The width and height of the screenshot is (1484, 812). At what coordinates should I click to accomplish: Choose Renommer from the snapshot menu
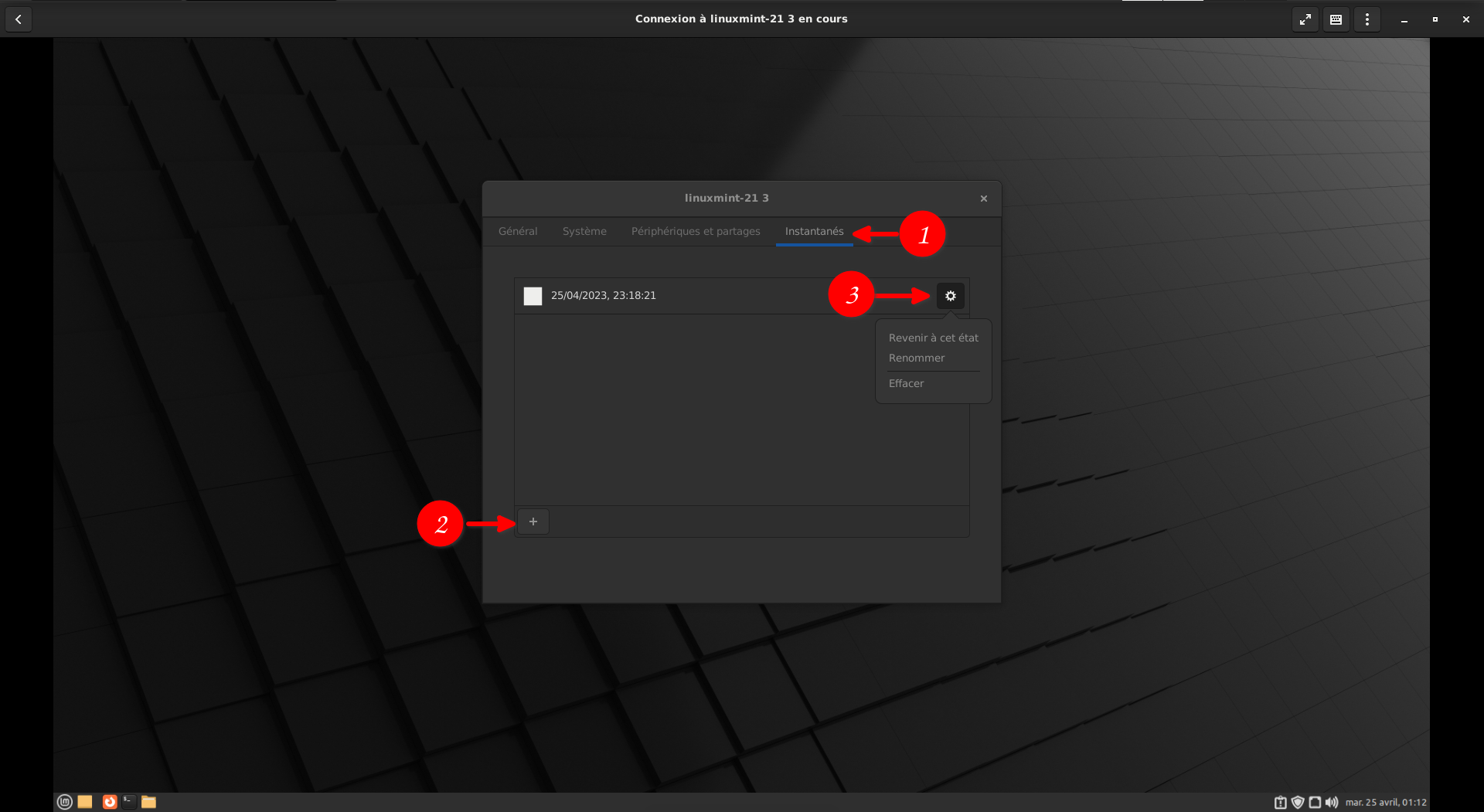point(917,358)
